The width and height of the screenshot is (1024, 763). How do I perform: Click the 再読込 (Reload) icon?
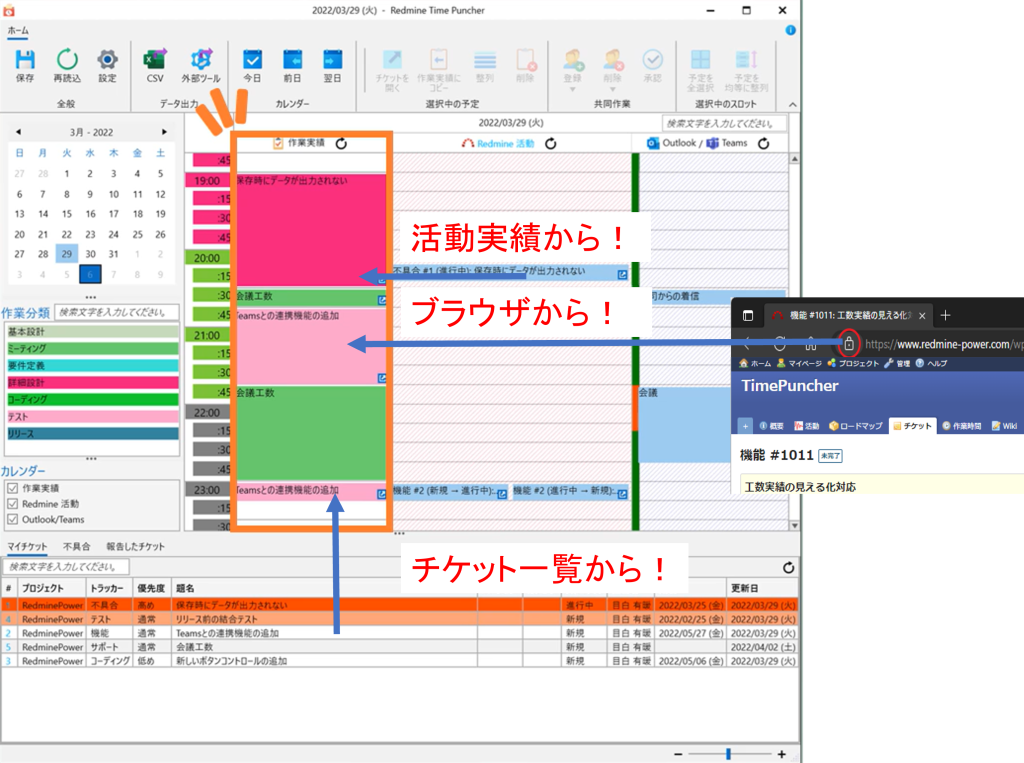[x=67, y=61]
